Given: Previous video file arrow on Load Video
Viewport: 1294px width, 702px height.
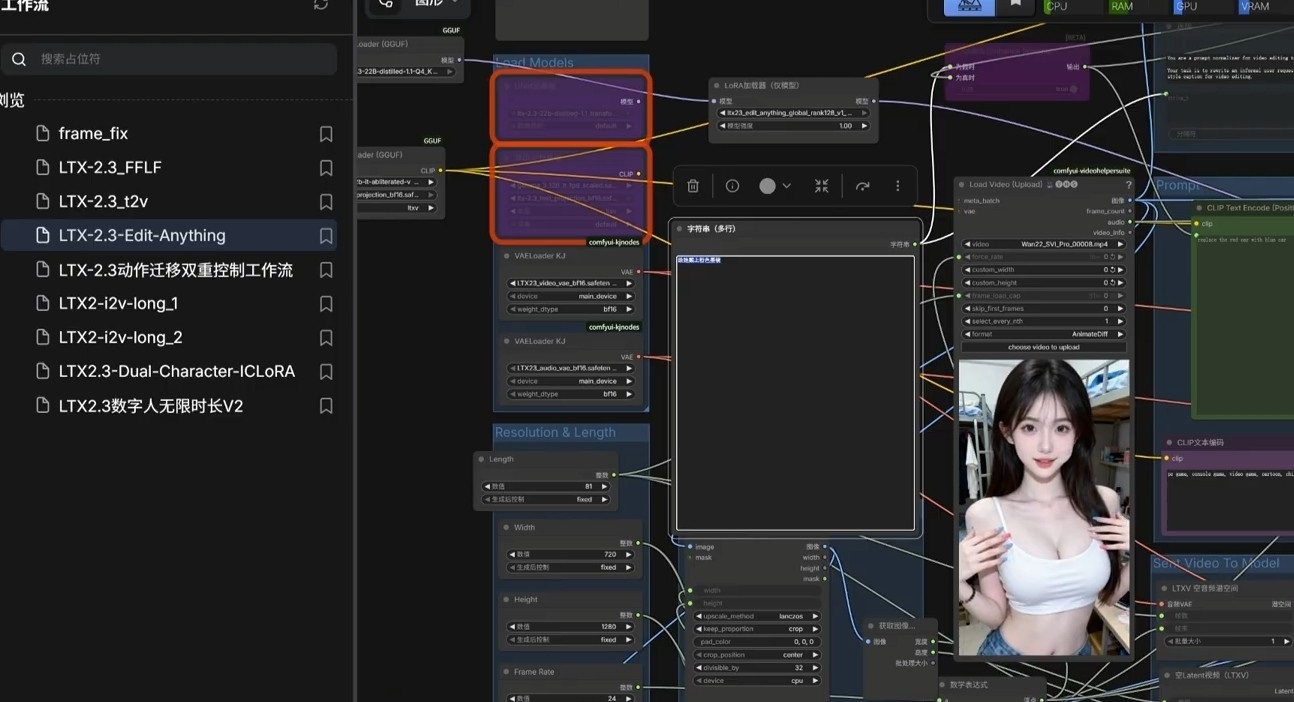Looking at the screenshot, I should (968, 244).
